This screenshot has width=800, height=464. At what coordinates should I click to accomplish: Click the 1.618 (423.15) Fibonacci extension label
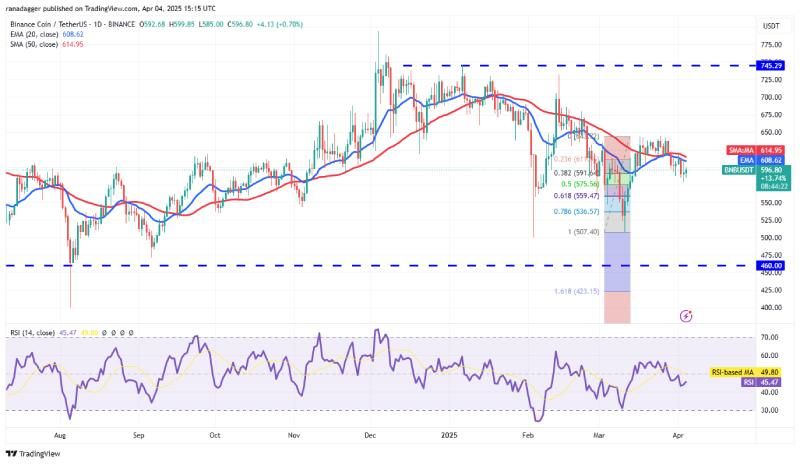coord(576,291)
